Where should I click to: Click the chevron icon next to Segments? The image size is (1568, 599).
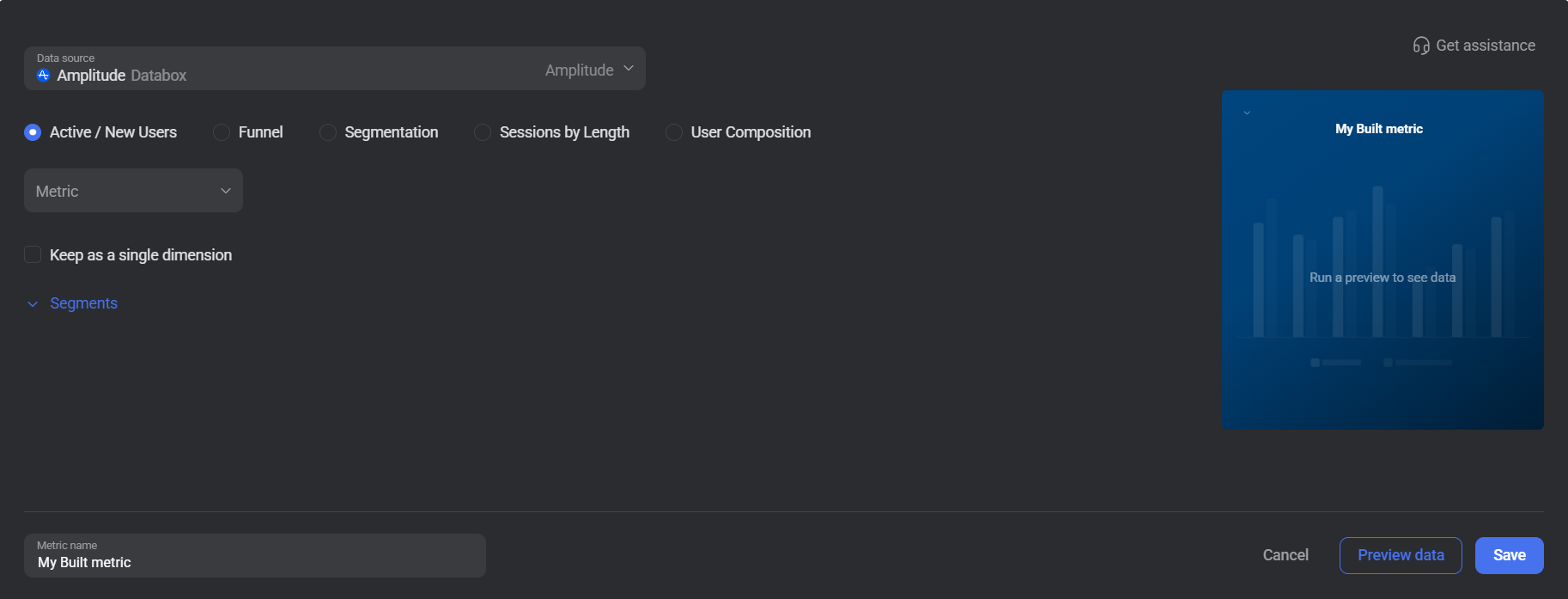coord(33,304)
